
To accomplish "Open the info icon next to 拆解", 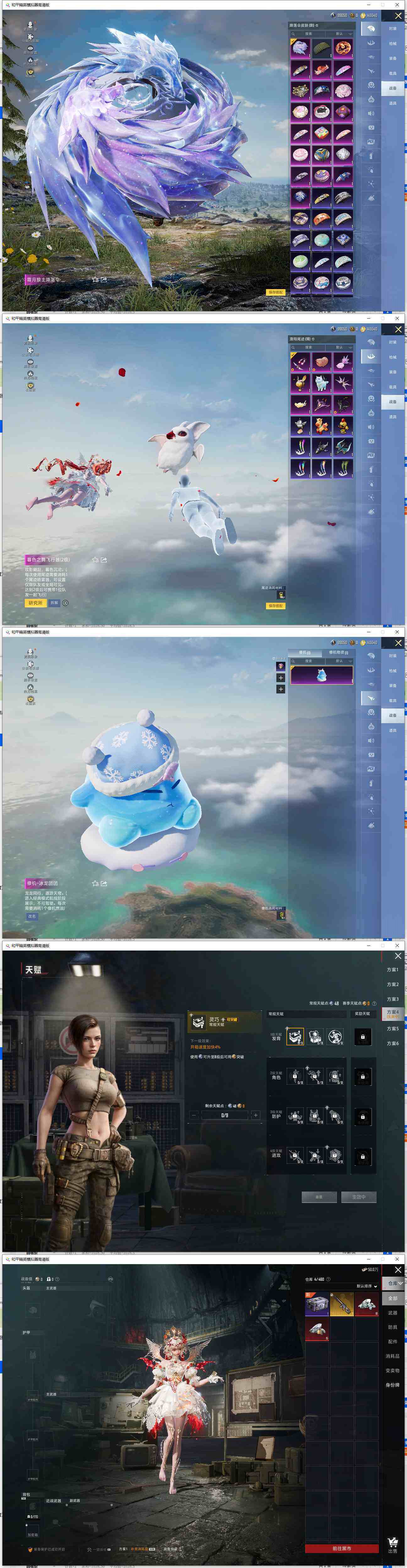I will click(65, 603).
